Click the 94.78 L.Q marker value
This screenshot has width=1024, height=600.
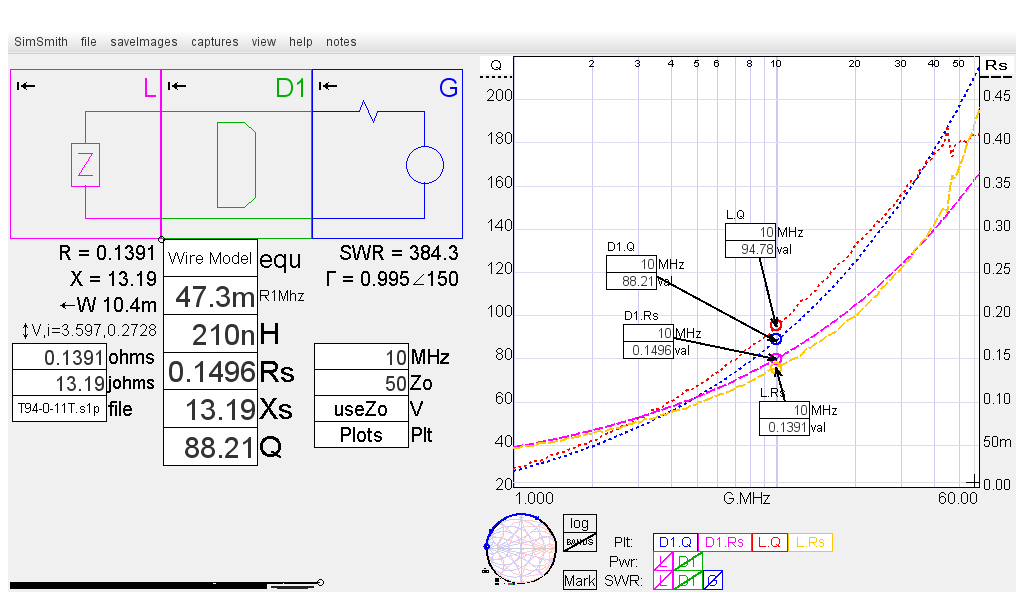point(750,249)
